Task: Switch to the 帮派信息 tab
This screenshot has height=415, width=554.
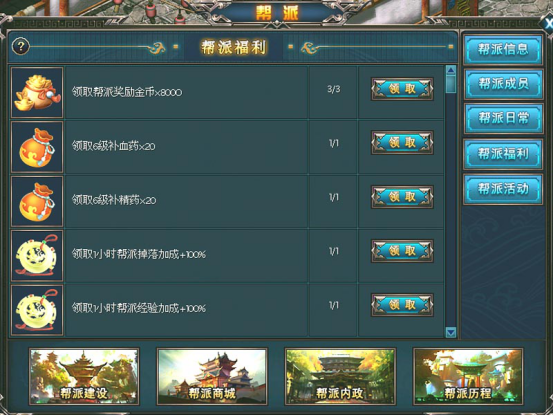Action: (503, 49)
